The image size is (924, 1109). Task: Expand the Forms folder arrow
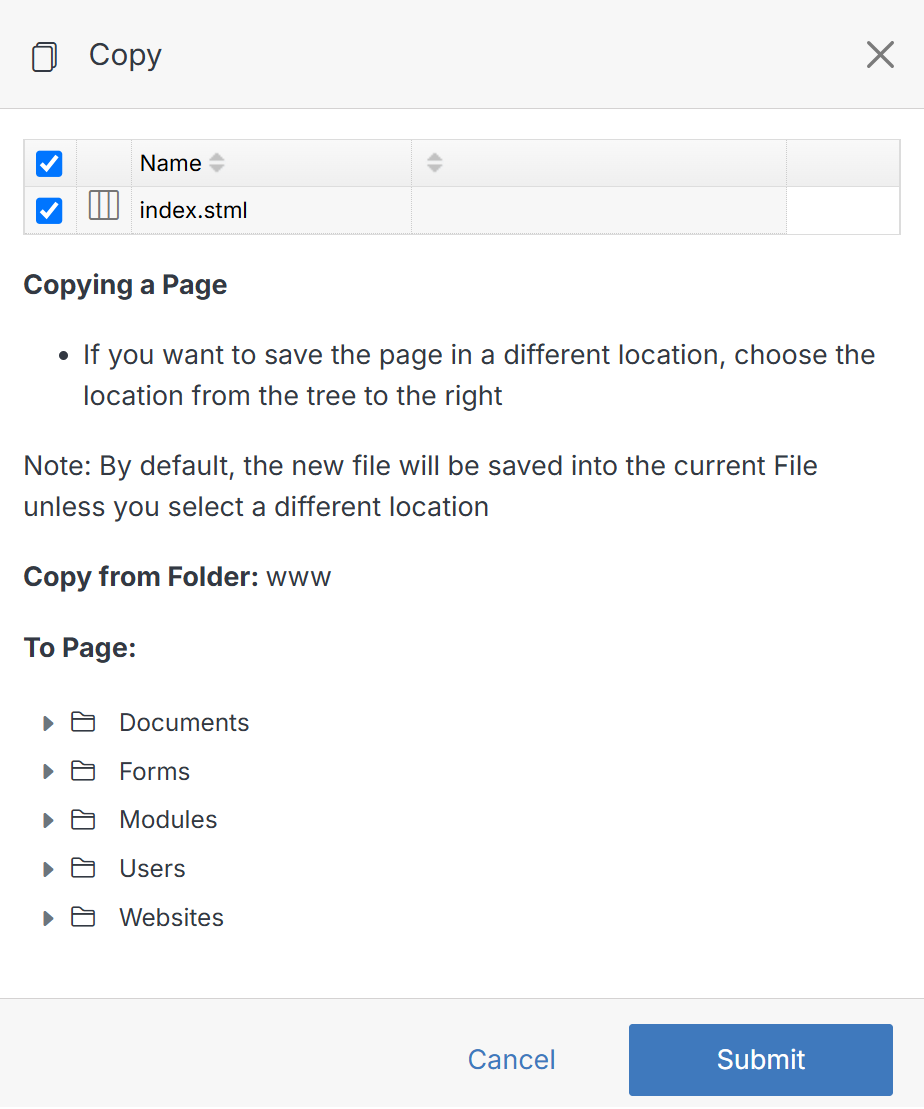[x=48, y=772]
